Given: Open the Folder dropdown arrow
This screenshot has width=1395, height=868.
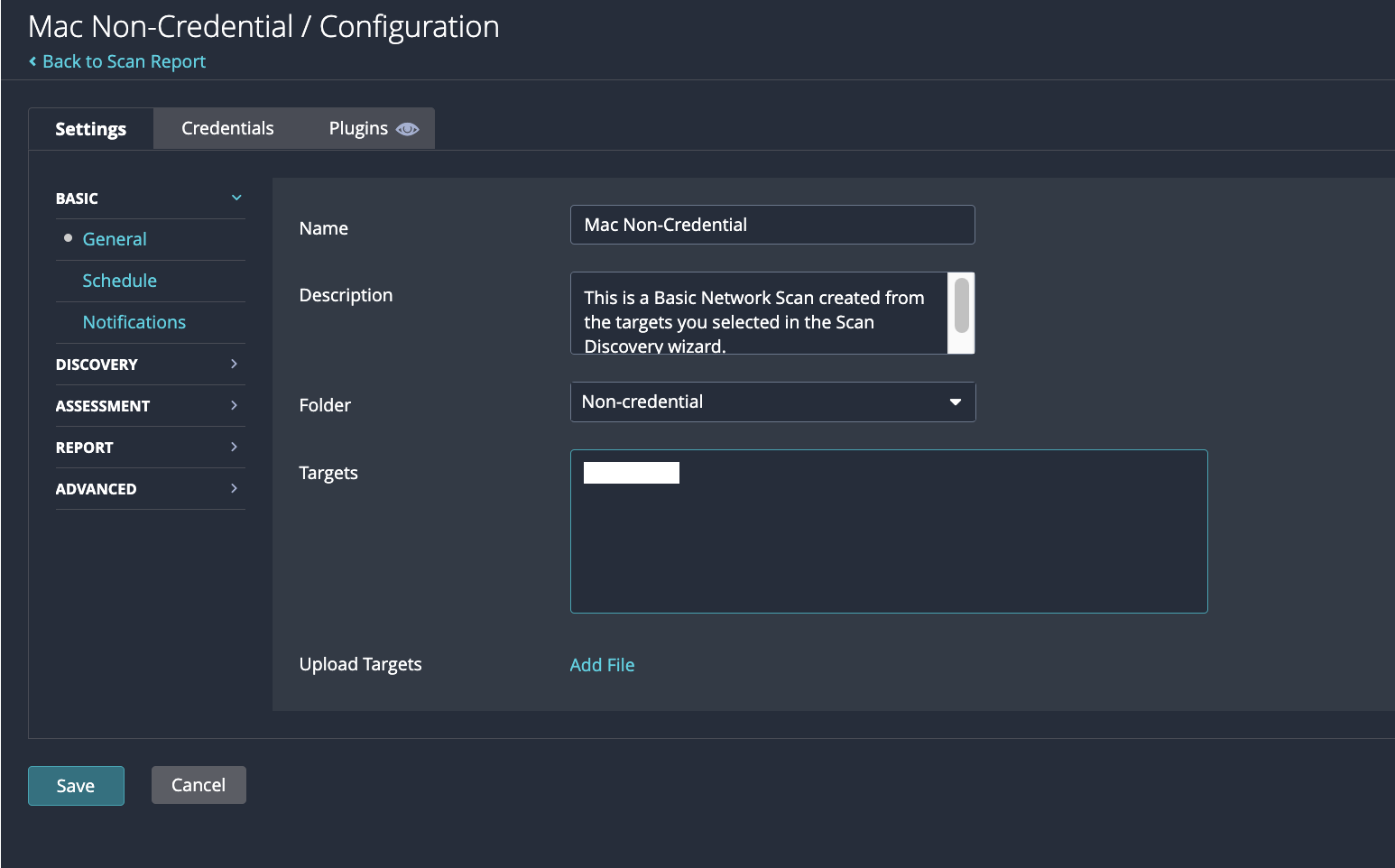Looking at the screenshot, I should click(955, 402).
